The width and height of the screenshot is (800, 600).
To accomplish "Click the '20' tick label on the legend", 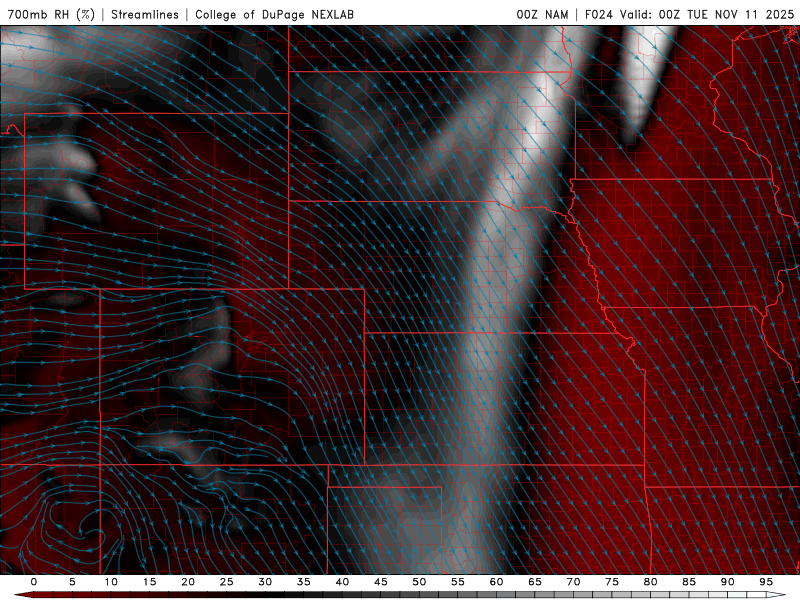I will tap(188, 582).
